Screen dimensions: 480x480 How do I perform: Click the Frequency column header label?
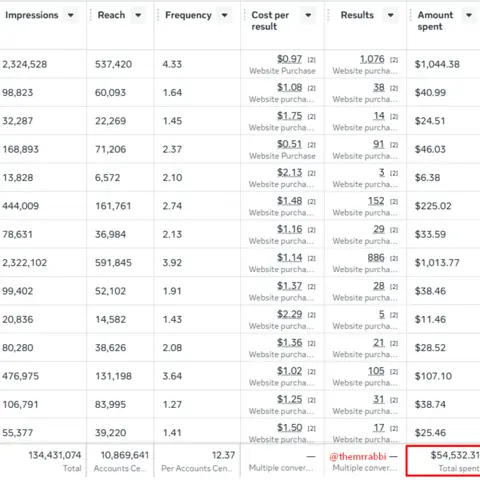[188, 15]
